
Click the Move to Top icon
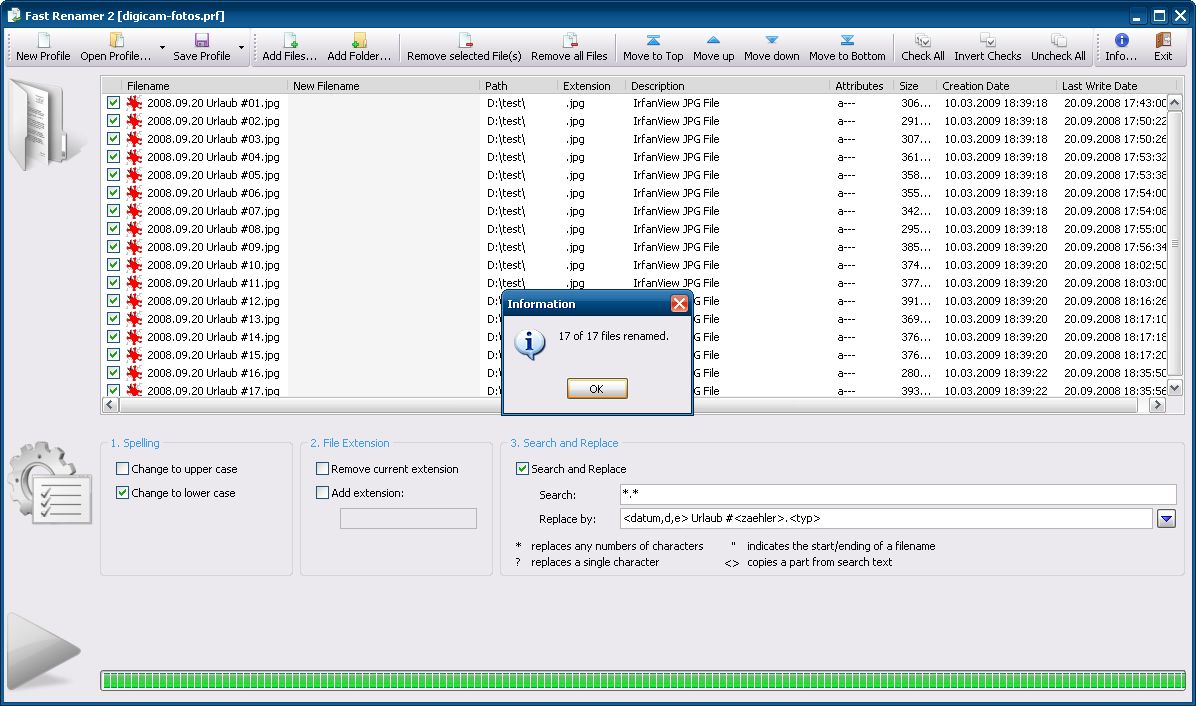(x=653, y=41)
